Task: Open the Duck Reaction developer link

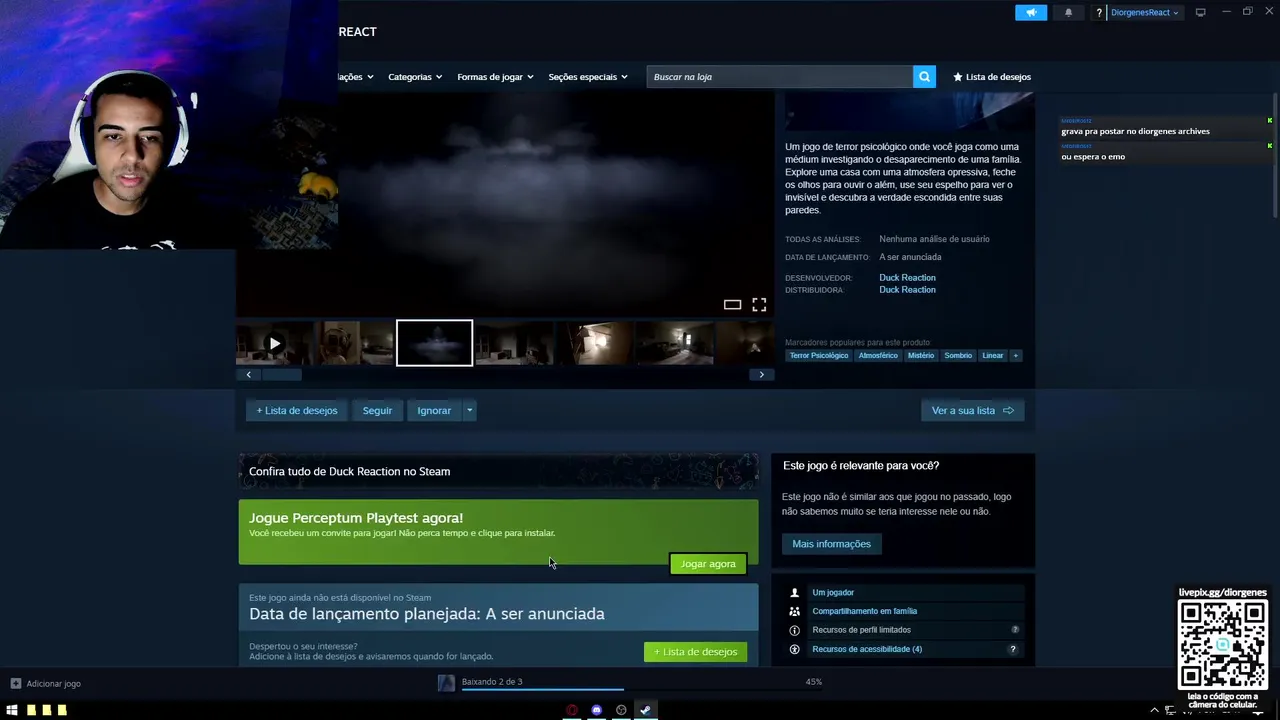Action: [x=907, y=277]
